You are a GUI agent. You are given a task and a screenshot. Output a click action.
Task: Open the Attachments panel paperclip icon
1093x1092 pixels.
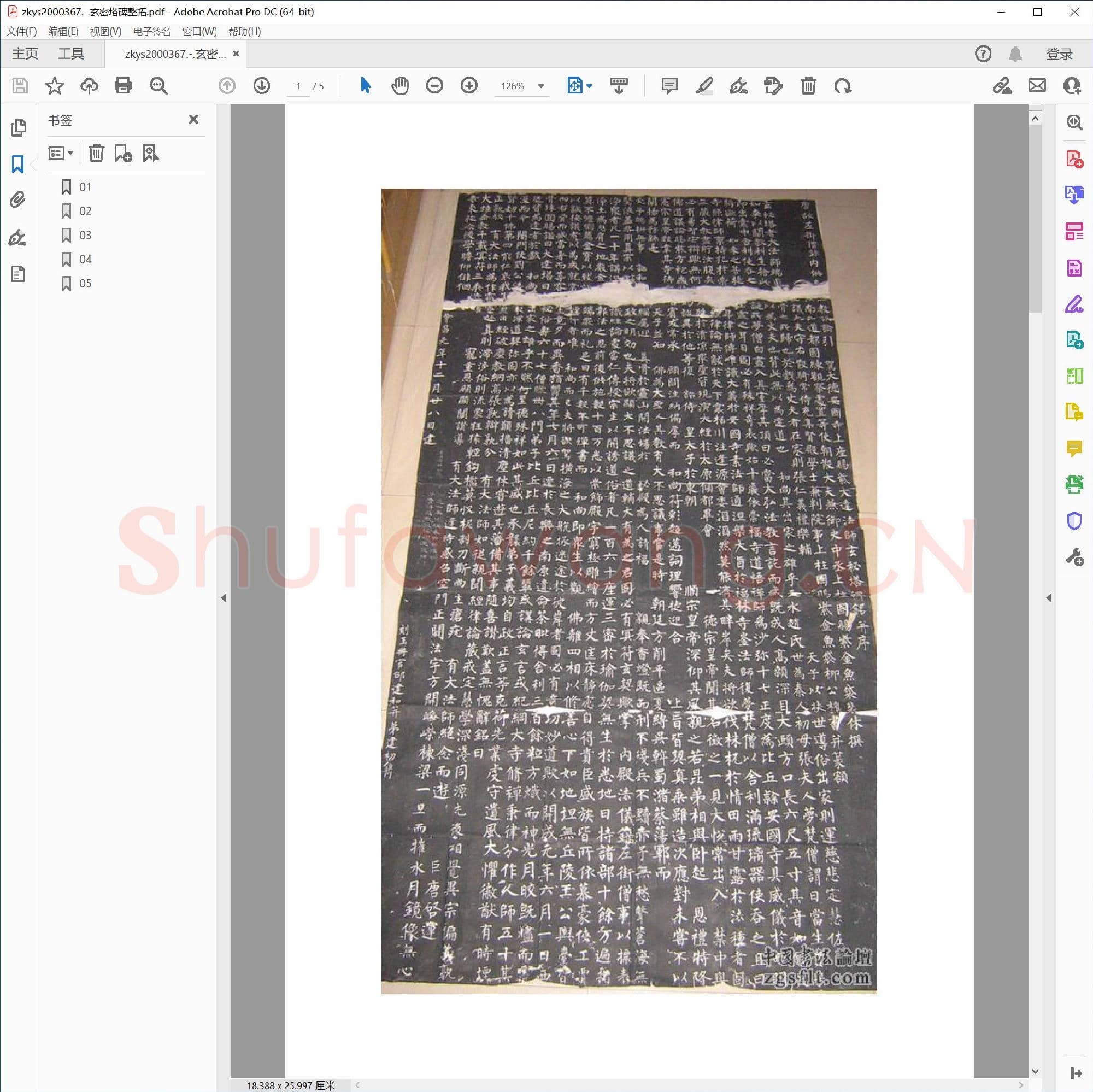click(x=17, y=199)
